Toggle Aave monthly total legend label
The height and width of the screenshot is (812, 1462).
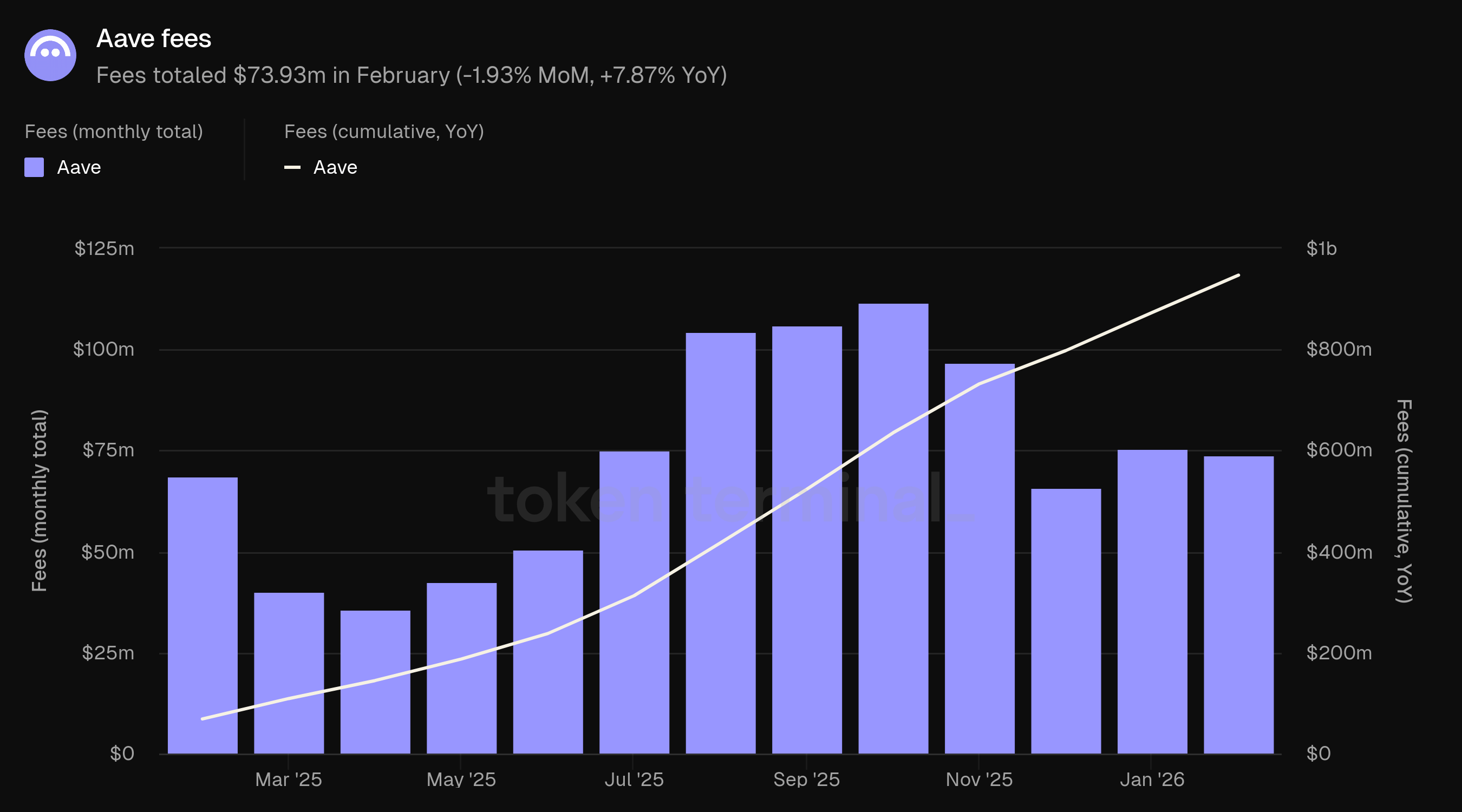[x=79, y=167]
